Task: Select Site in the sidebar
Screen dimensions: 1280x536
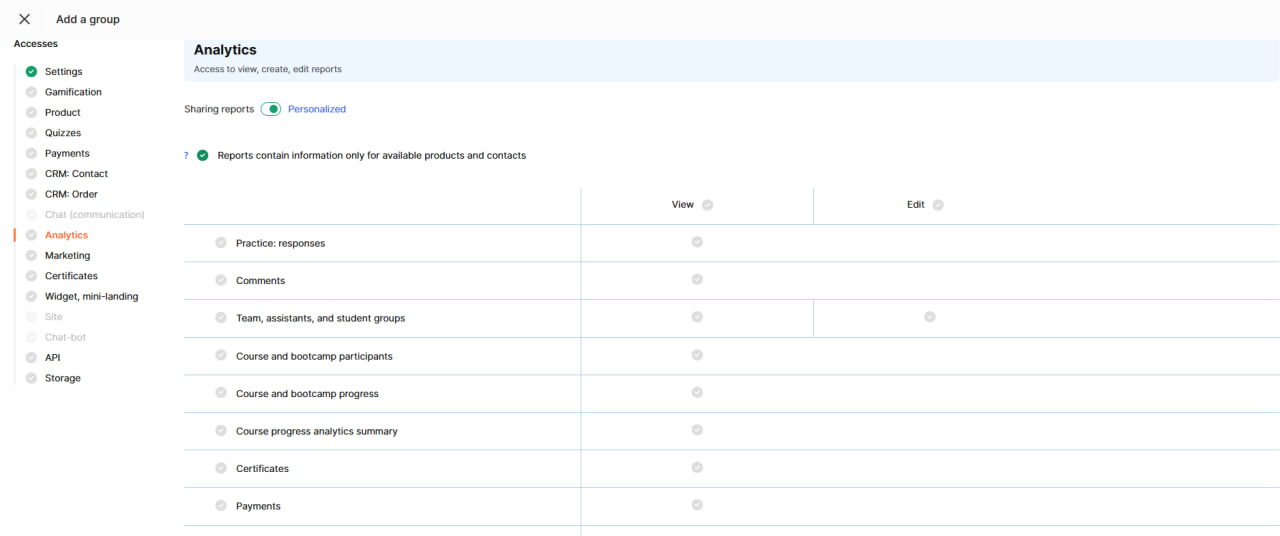Action: [53, 317]
